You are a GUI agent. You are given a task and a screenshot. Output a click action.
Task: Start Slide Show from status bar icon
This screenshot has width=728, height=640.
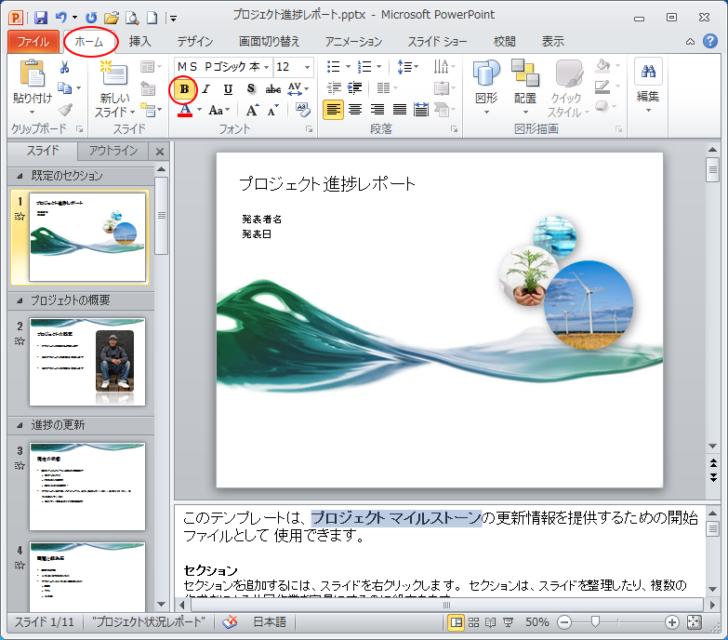tap(508, 622)
